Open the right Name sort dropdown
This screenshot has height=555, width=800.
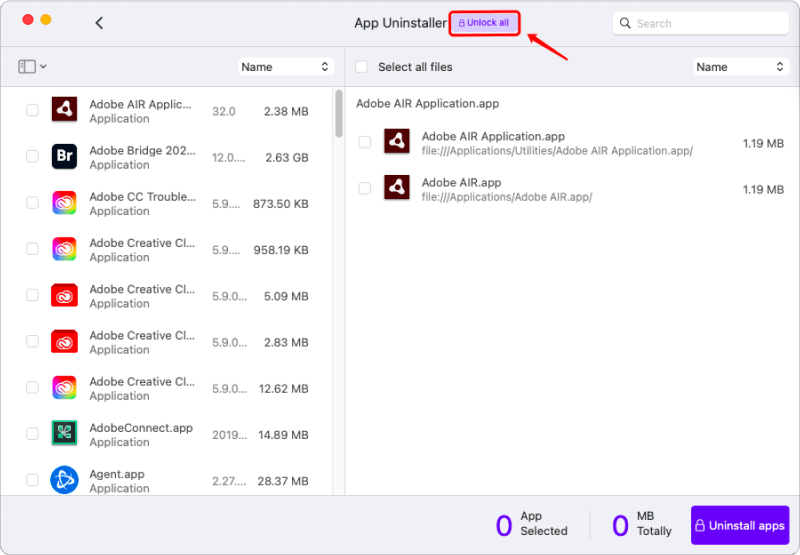(x=741, y=67)
